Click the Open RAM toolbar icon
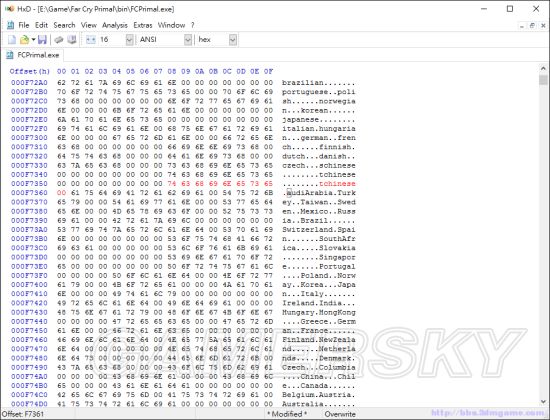The height and width of the screenshot is (420, 550). 72,40
